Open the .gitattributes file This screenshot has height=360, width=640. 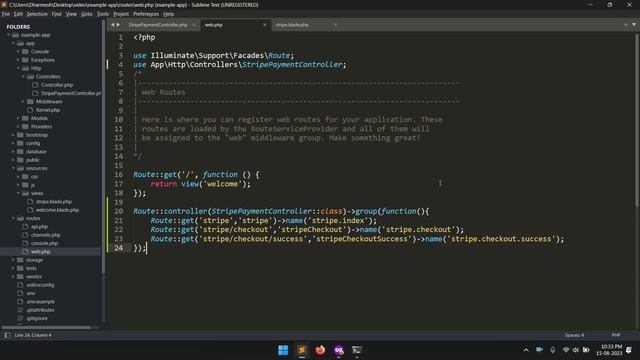40,310
